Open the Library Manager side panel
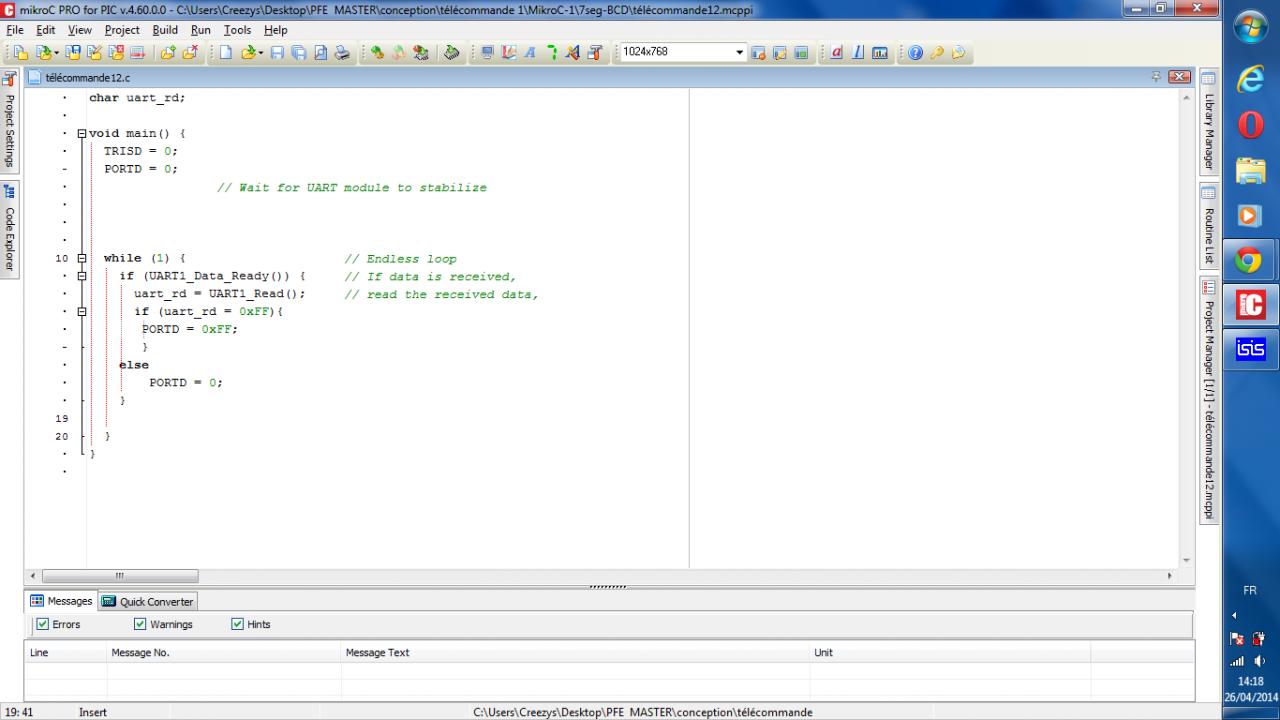Viewport: 1280px width, 720px height. (x=1208, y=122)
